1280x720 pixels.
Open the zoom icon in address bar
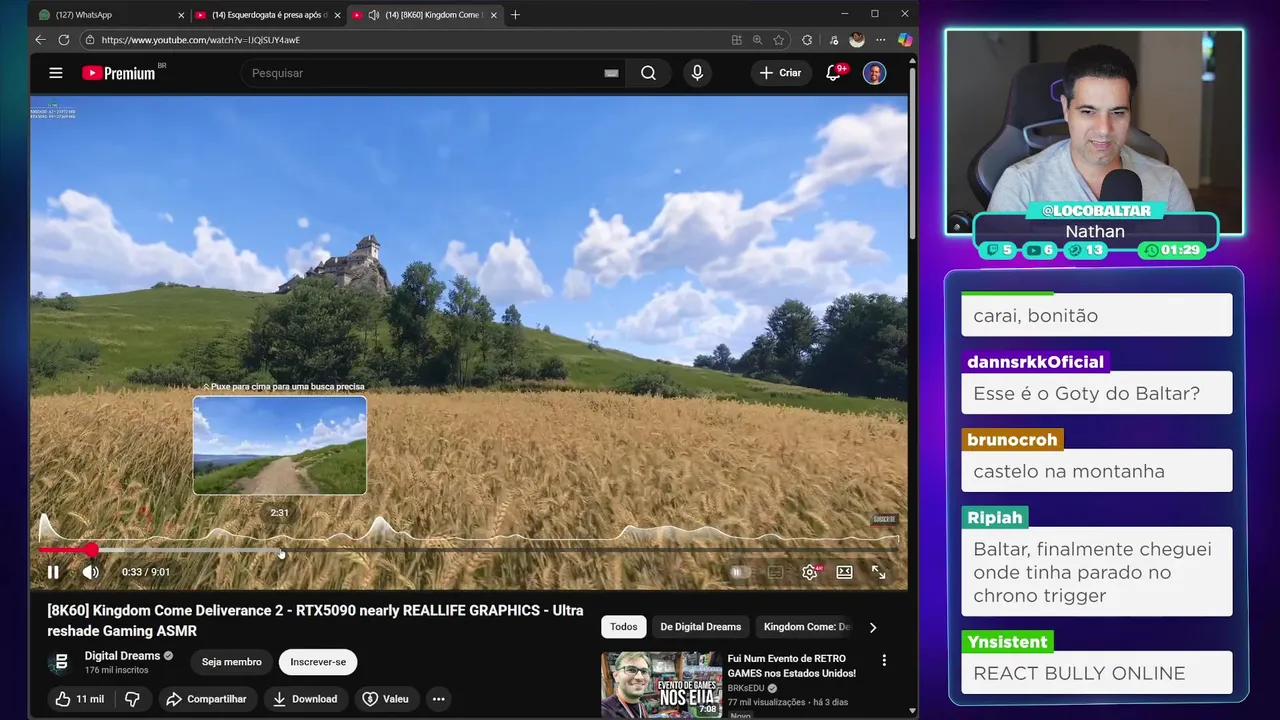(x=757, y=40)
